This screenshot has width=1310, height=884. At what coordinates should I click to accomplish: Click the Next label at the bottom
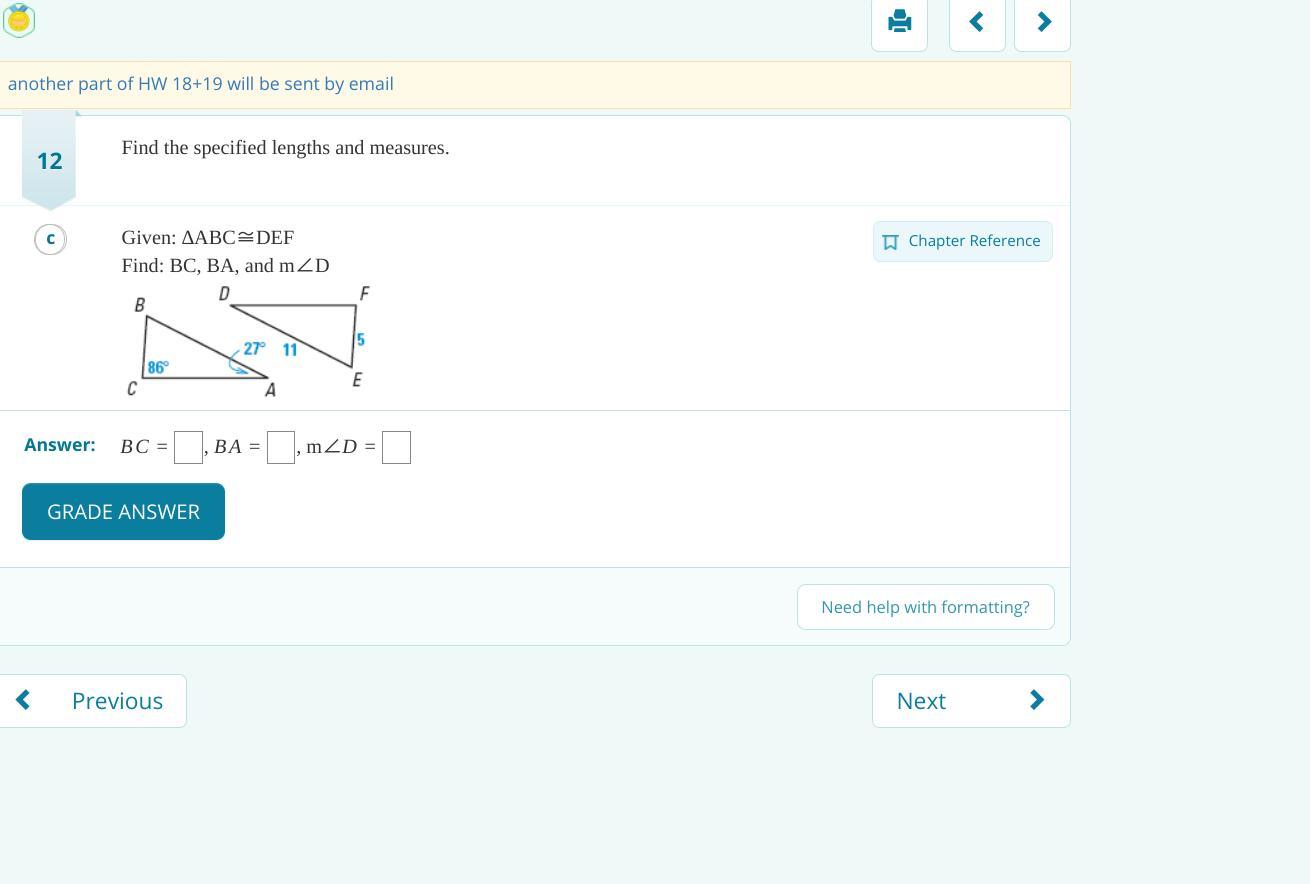[x=921, y=700]
